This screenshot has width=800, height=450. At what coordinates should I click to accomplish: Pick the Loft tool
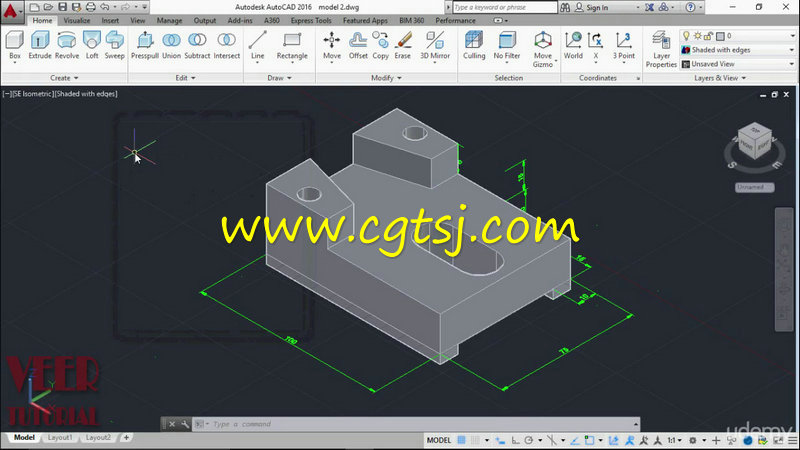(x=92, y=45)
